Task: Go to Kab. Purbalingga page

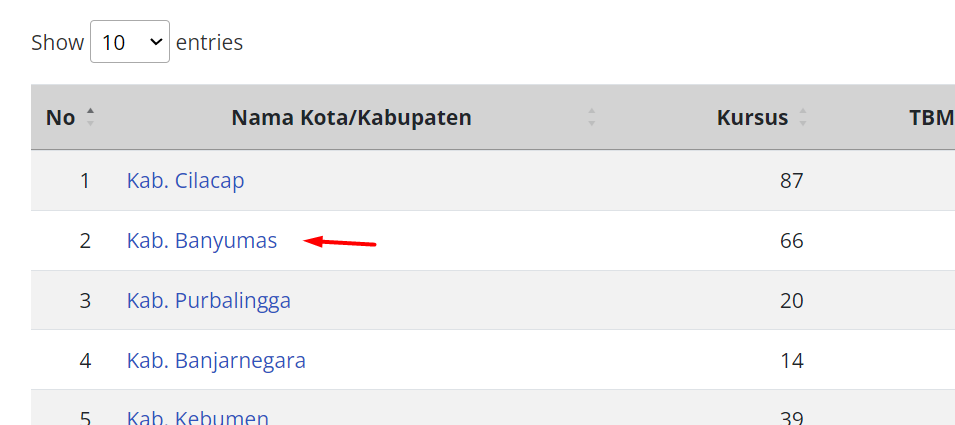Action: click(x=208, y=301)
